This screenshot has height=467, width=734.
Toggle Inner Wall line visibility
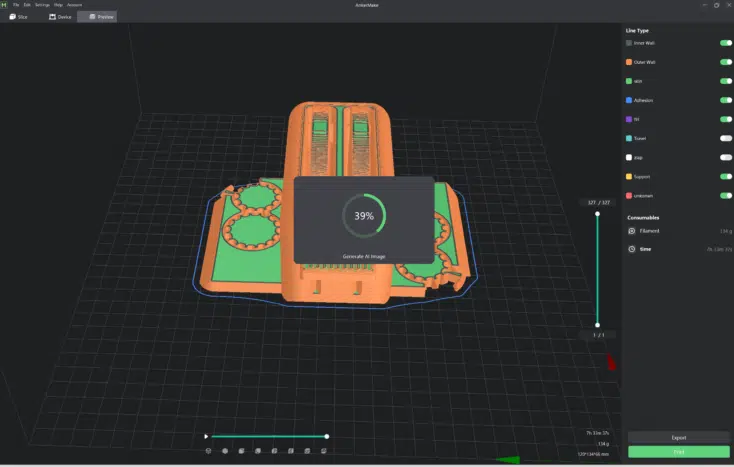725,43
